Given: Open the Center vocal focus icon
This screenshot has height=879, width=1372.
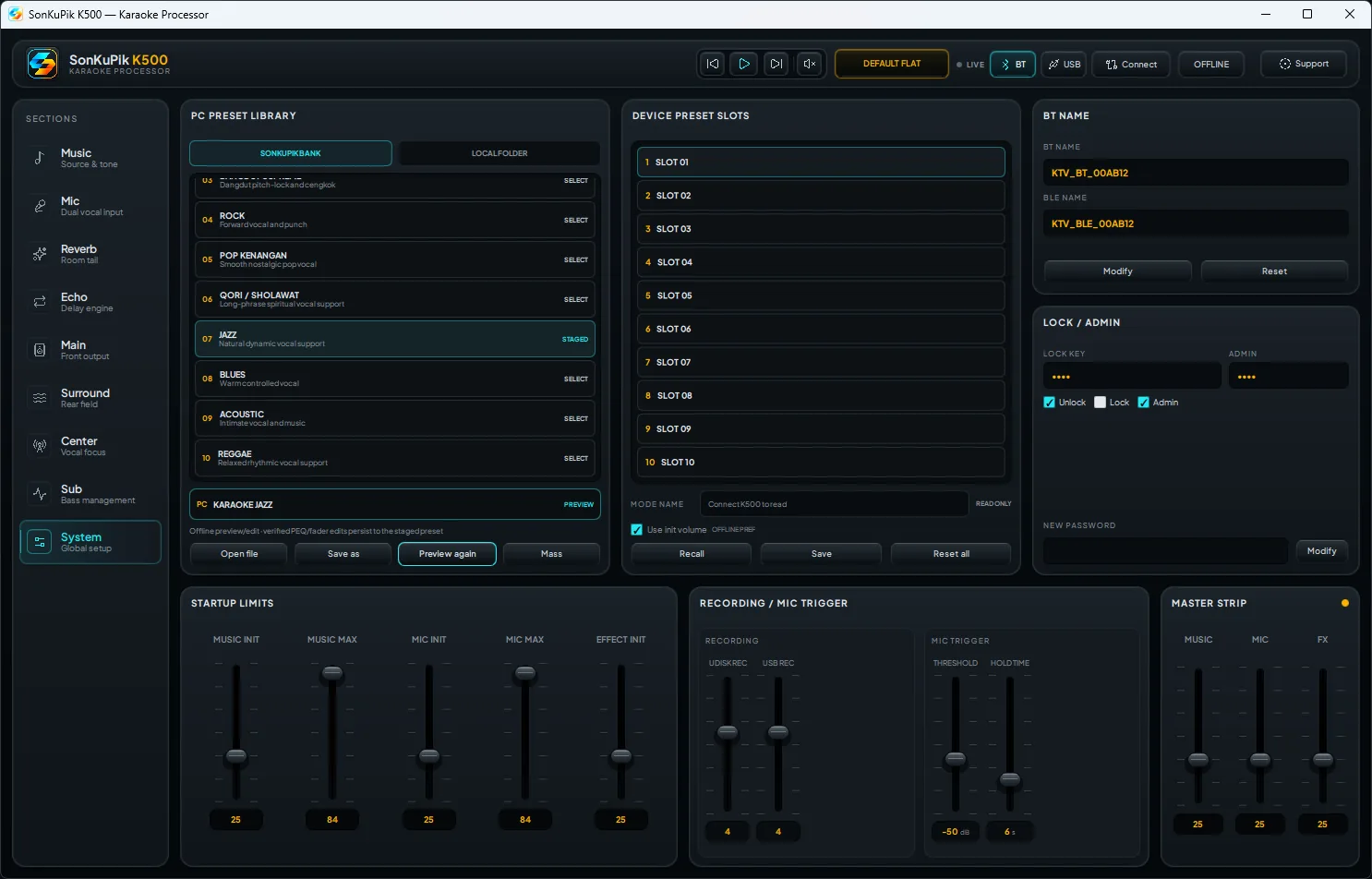Looking at the screenshot, I should (x=40, y=446).
